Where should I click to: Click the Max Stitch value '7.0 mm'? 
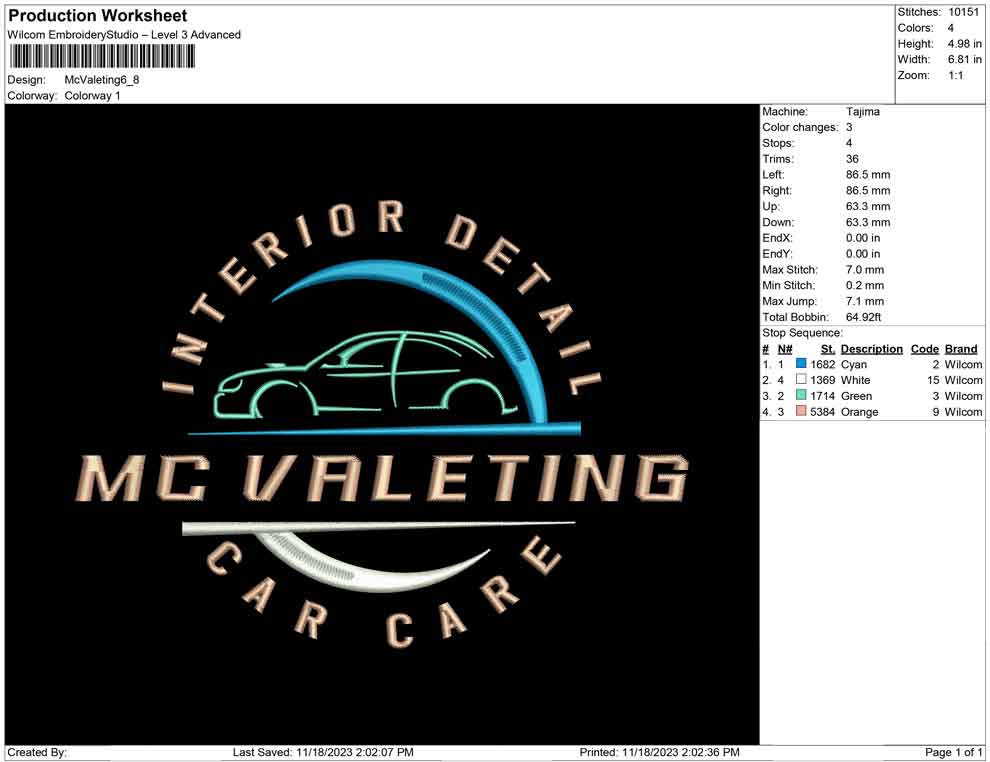(x=865, y=270)
